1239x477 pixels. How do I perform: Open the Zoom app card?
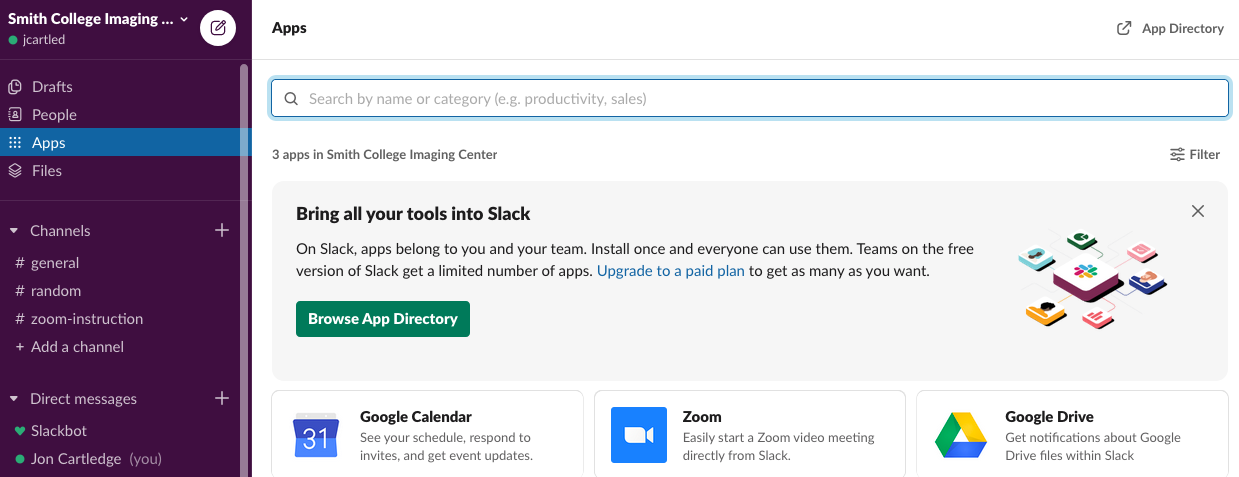coord(750,434)
